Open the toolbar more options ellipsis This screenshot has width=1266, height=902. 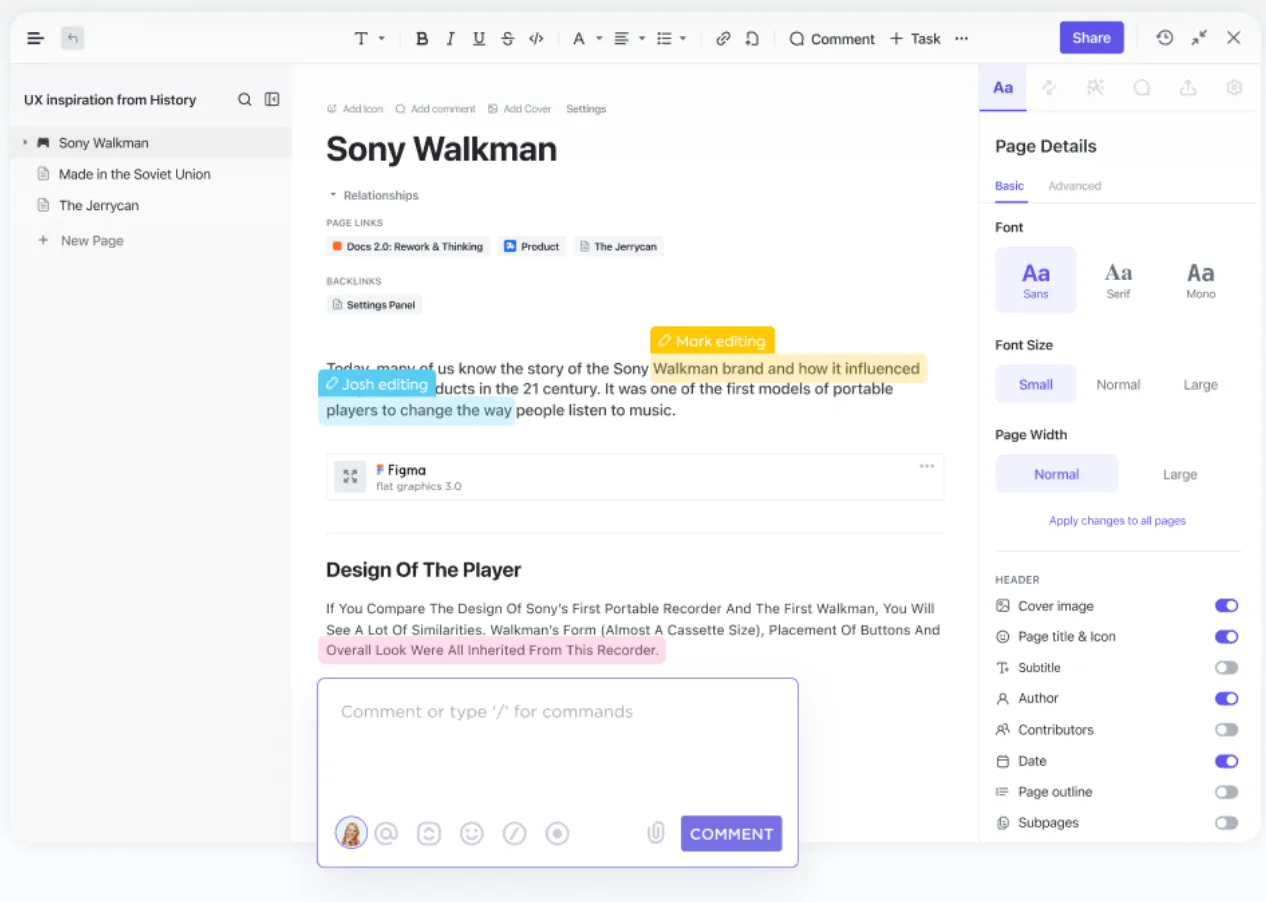click(961, 39)
